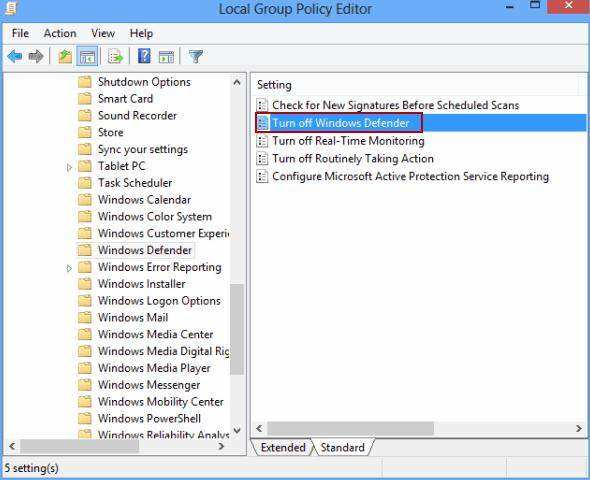Click the settings pane horizontal scrollbar thumb

pos(350,428)
